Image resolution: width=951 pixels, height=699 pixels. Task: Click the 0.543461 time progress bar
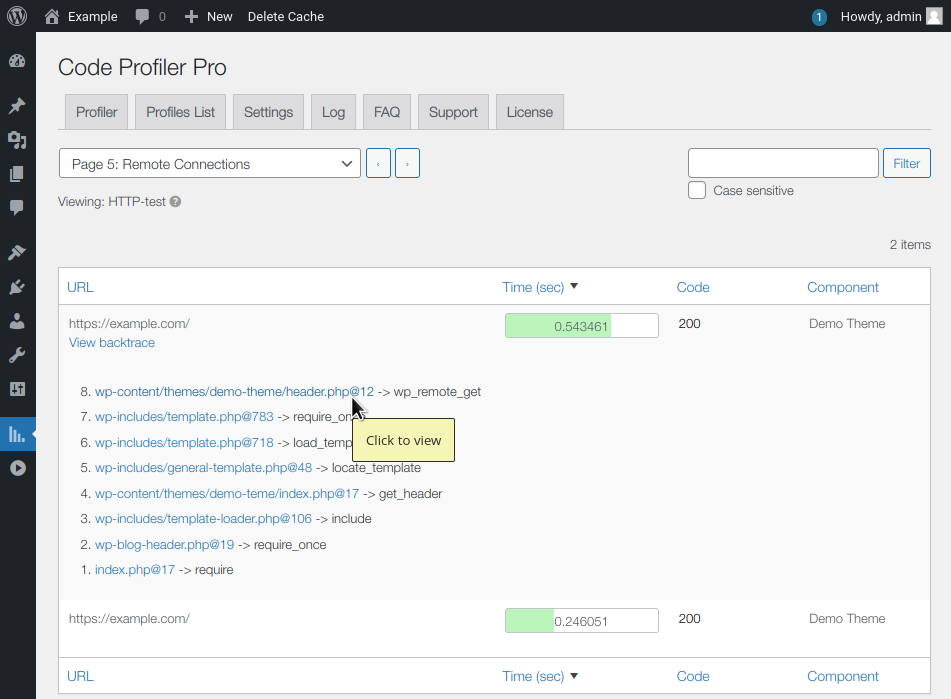[581, 326]
